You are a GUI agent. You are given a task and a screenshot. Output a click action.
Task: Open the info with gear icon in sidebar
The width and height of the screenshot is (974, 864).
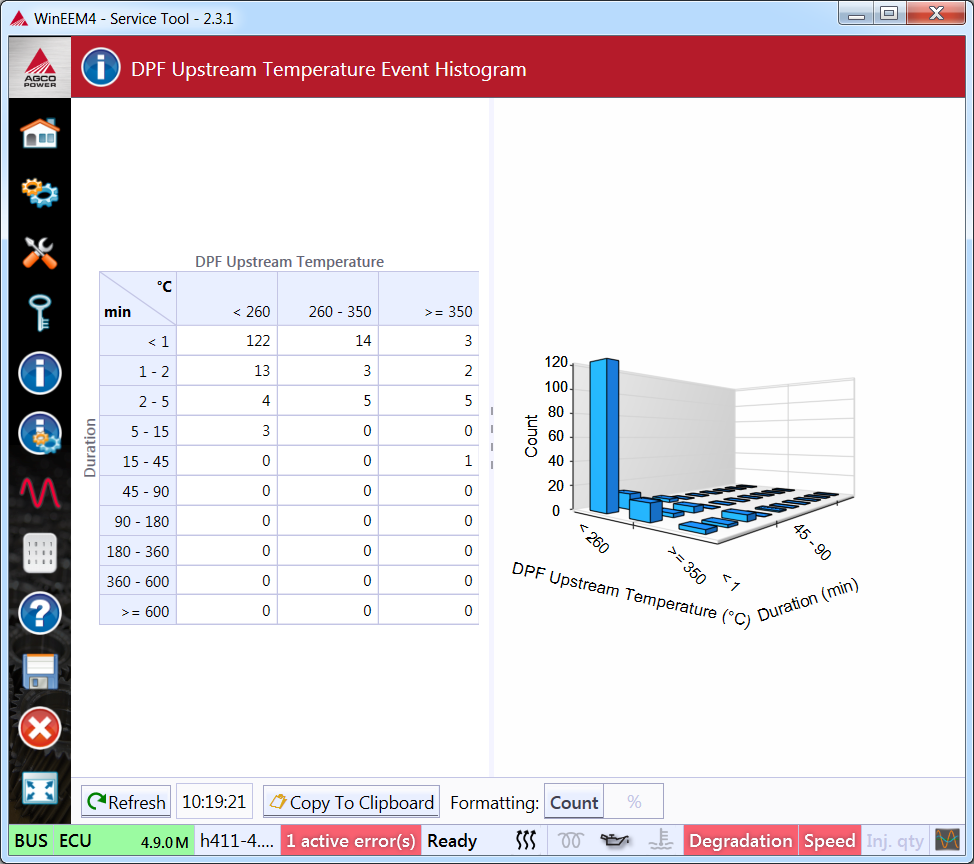(x=40, y=433)
